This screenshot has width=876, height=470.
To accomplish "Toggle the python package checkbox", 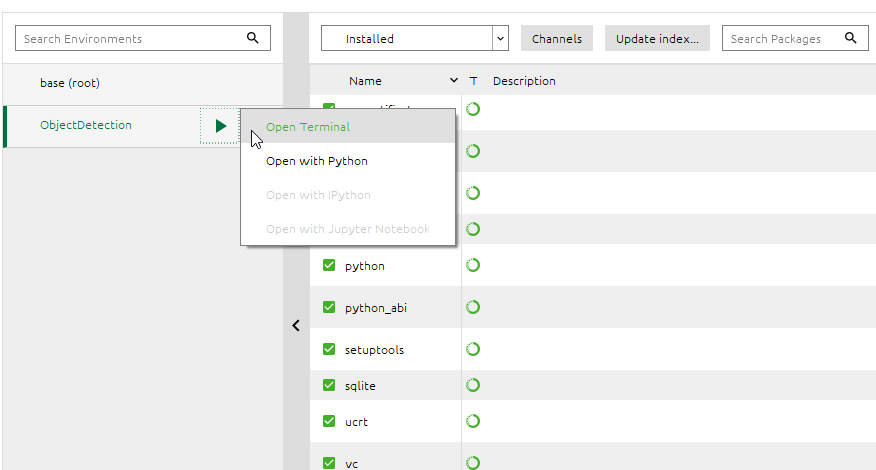I will click(x=329, y=266).
